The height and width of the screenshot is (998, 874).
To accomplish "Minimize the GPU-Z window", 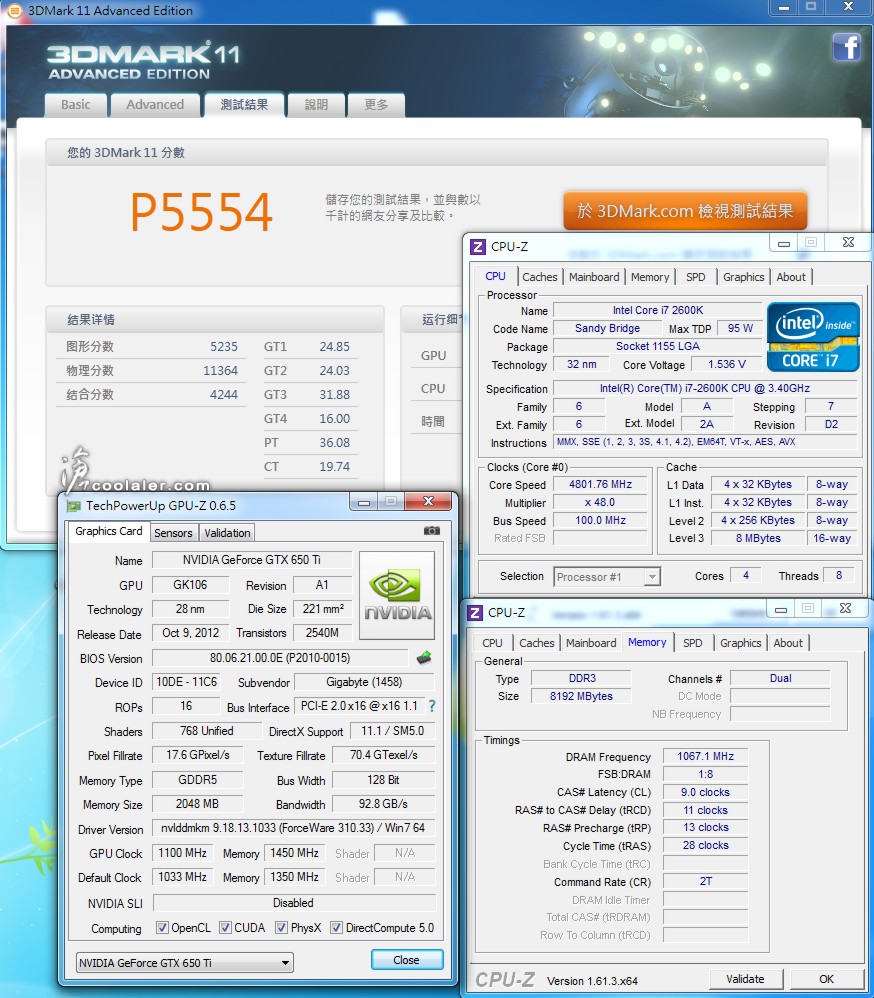I will pyautogui.click(x=364, y=502).
